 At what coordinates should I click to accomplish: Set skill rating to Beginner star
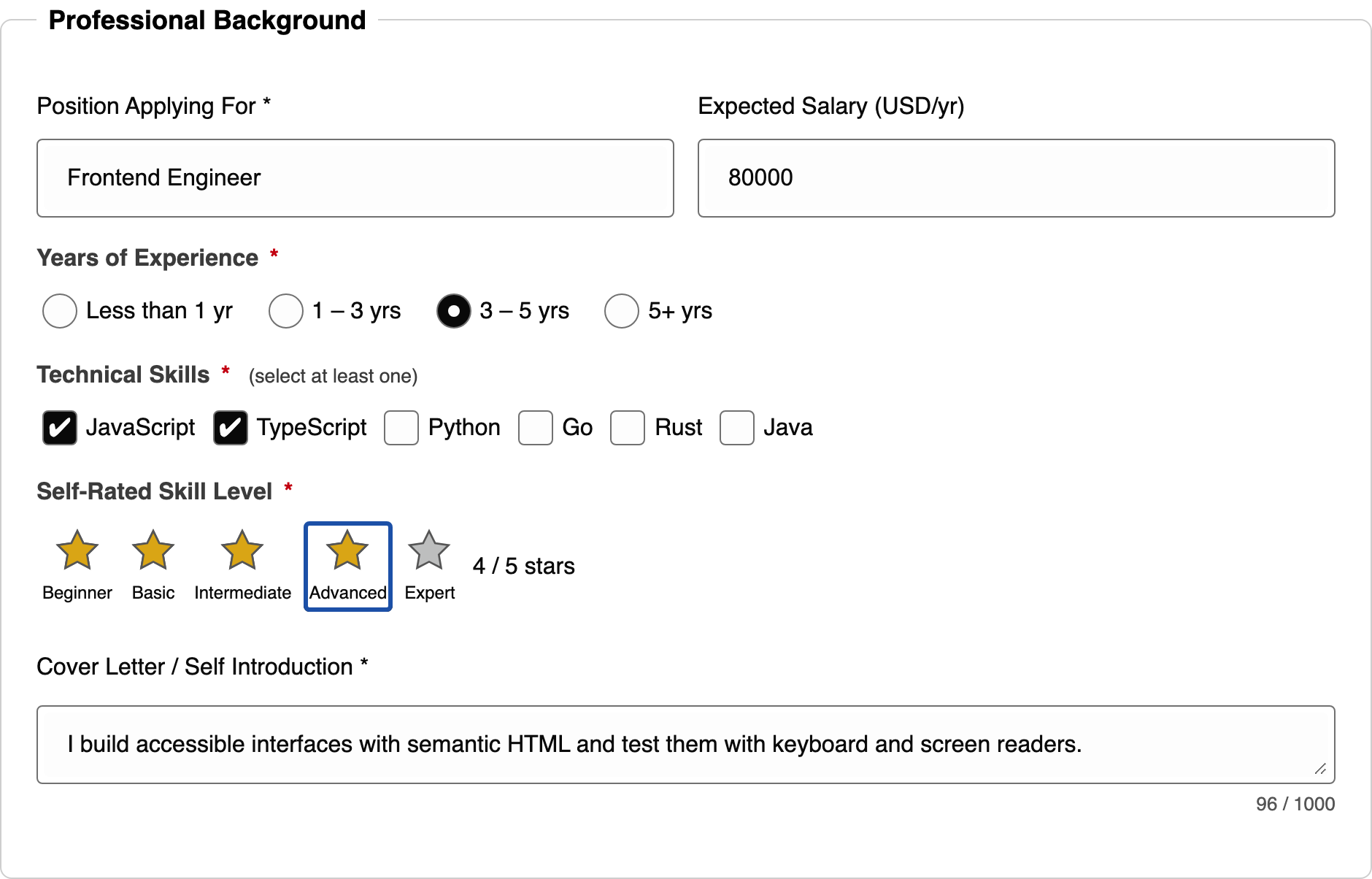point(77,550)
